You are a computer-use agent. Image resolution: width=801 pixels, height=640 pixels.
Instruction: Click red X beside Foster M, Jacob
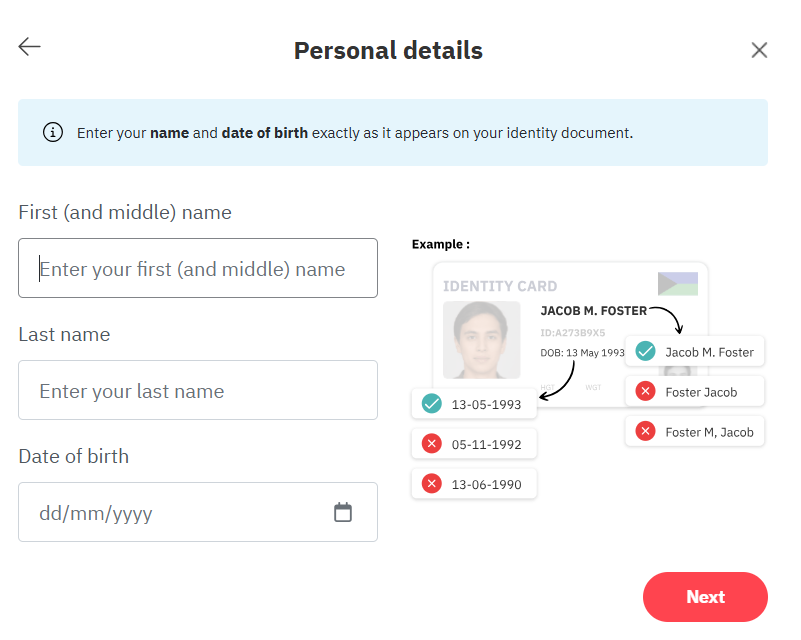pyautogui.click(x=646, y=432)
